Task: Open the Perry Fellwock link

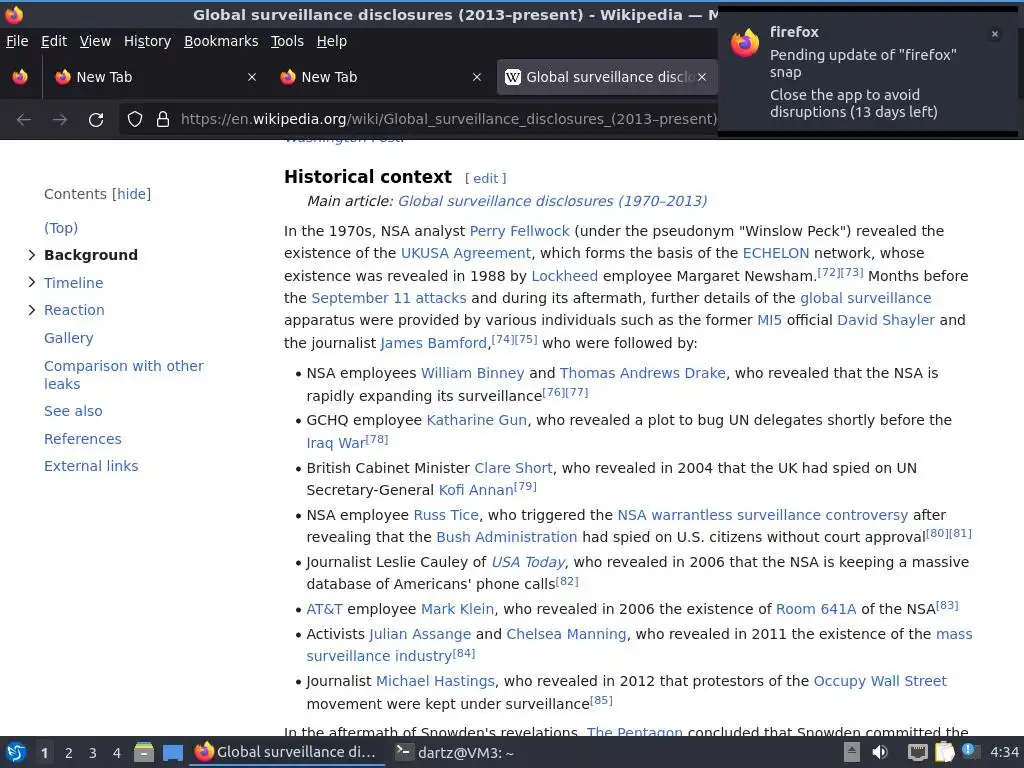Action: pyautogui.click(x=519, y=231)
